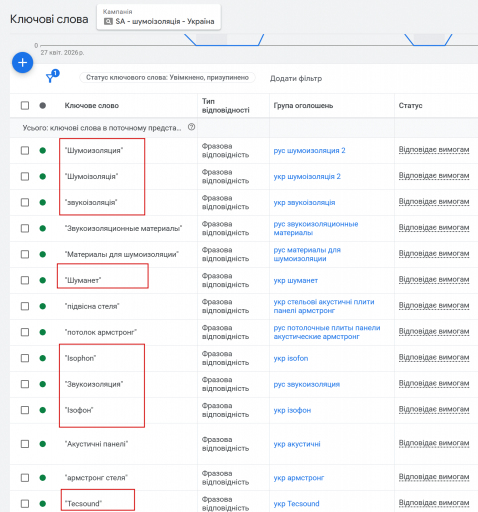The height and width of the screenshot is (512, 478).
Task: Sort by Ключове слово column header
Action: 92,106
